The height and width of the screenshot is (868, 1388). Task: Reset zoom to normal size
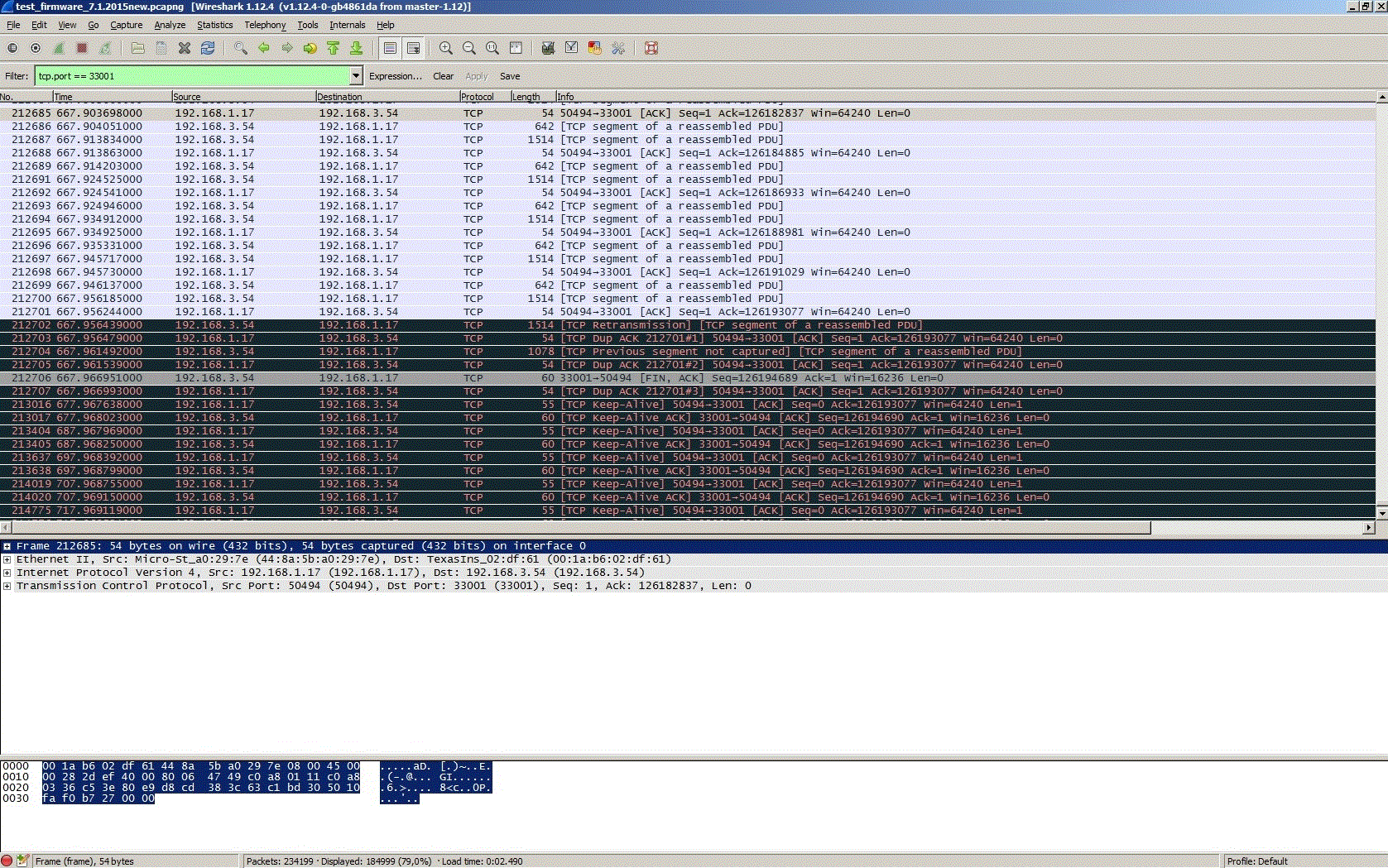pyautogui.click(x=492, y=48)
